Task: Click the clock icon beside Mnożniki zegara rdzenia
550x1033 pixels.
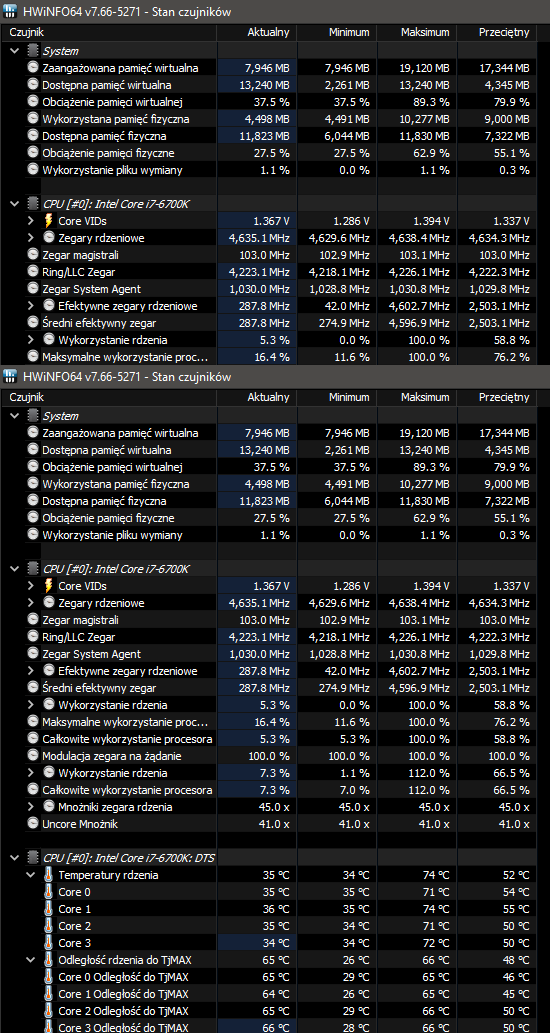Action: click(49, 806)
